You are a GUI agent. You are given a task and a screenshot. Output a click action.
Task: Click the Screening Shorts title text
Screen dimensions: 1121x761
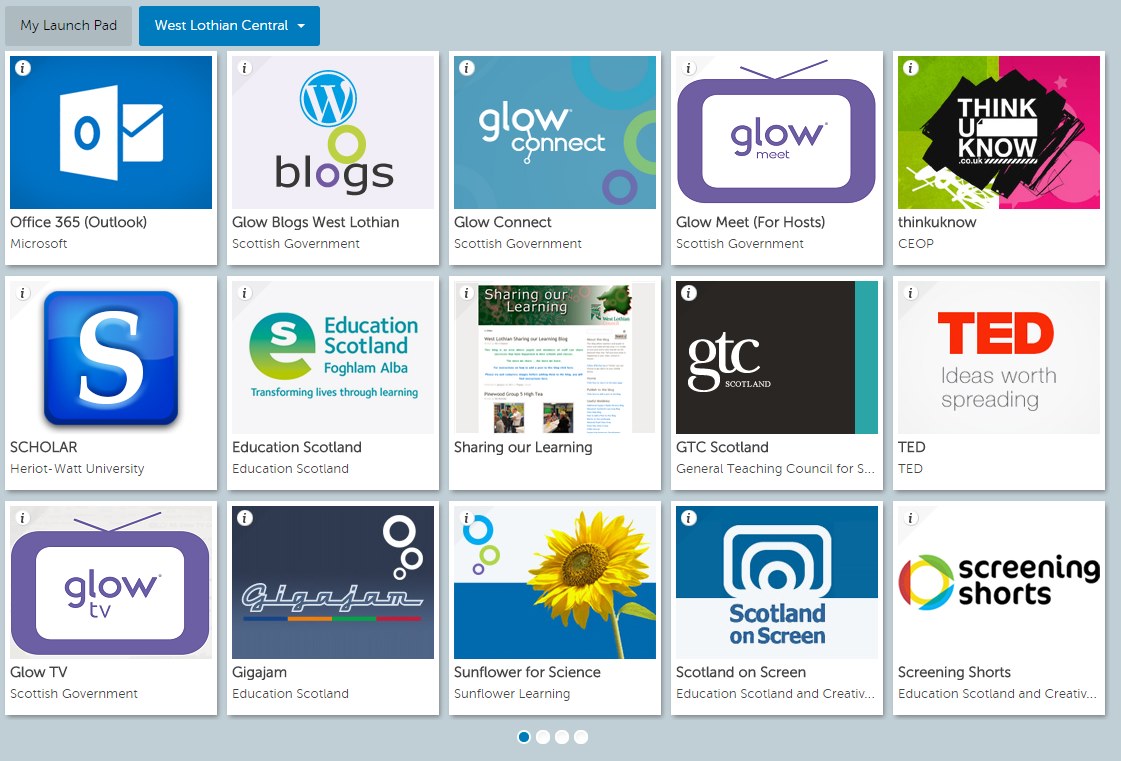coord(954,672)
